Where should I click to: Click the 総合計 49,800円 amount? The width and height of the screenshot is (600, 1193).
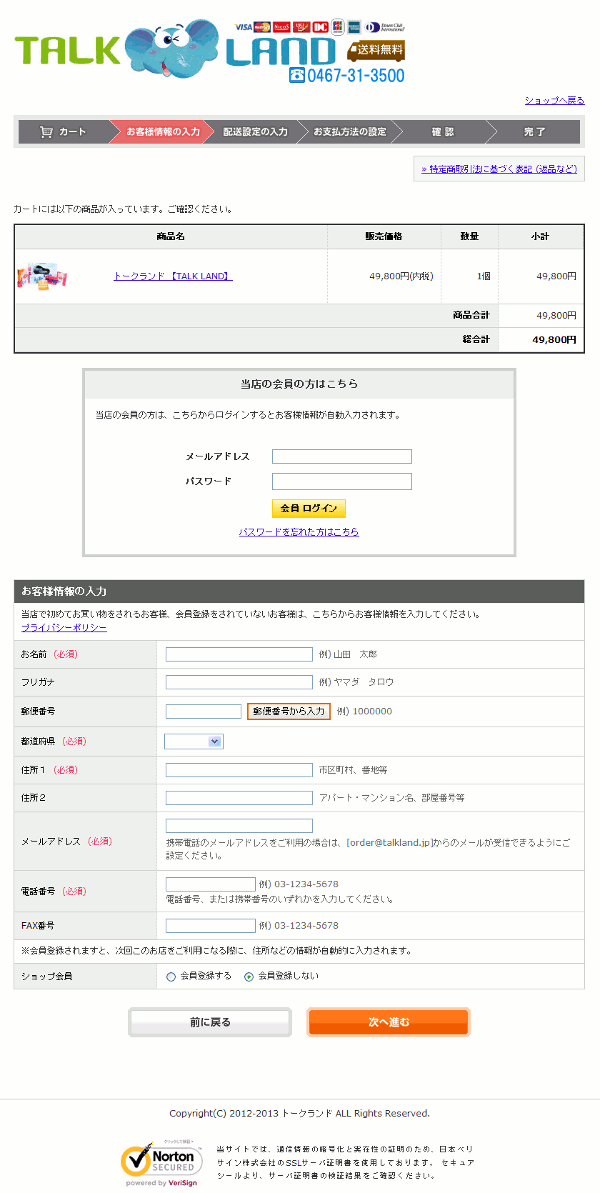554,340
